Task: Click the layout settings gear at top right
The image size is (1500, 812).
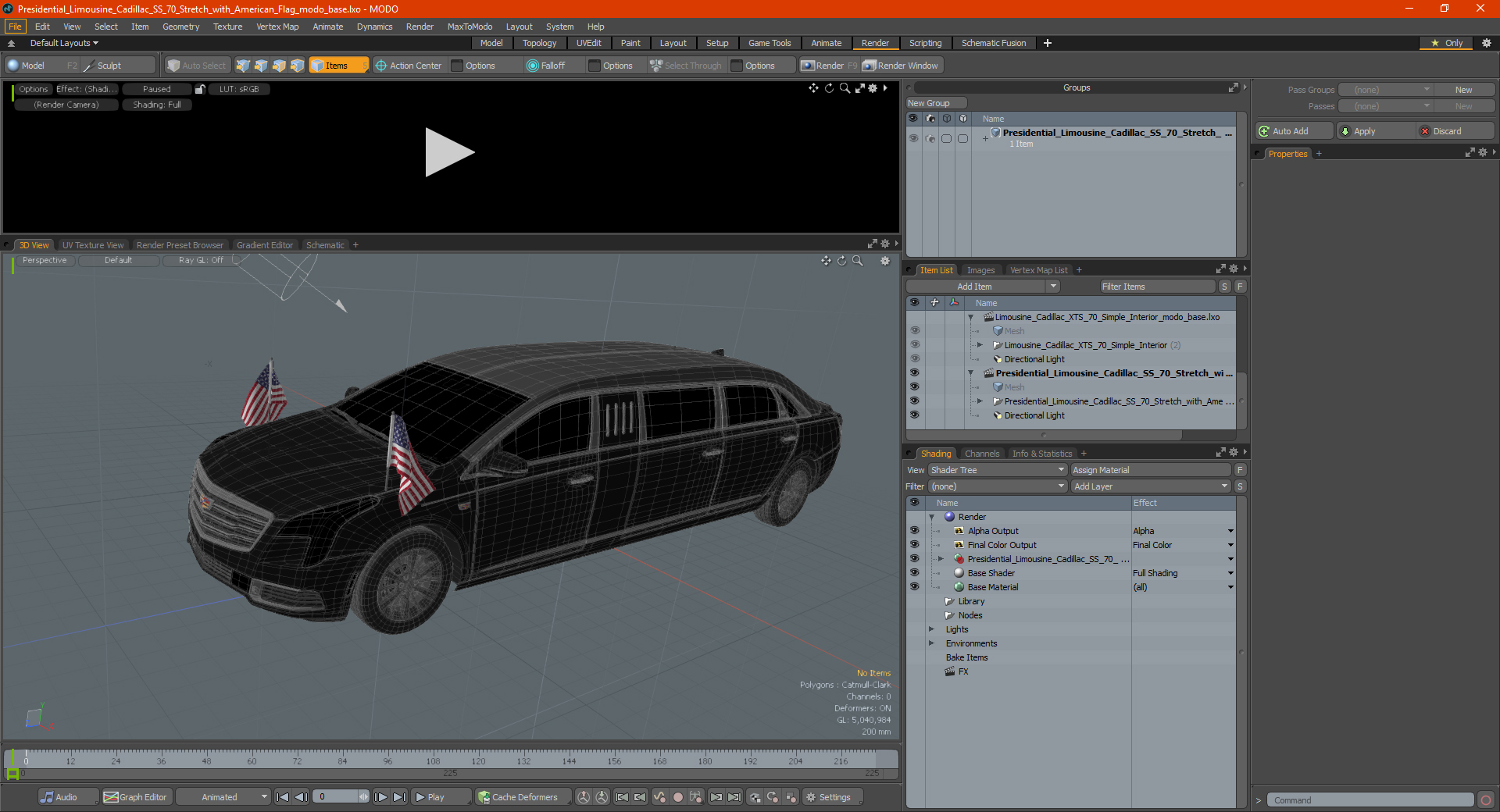Action: 1487,43
